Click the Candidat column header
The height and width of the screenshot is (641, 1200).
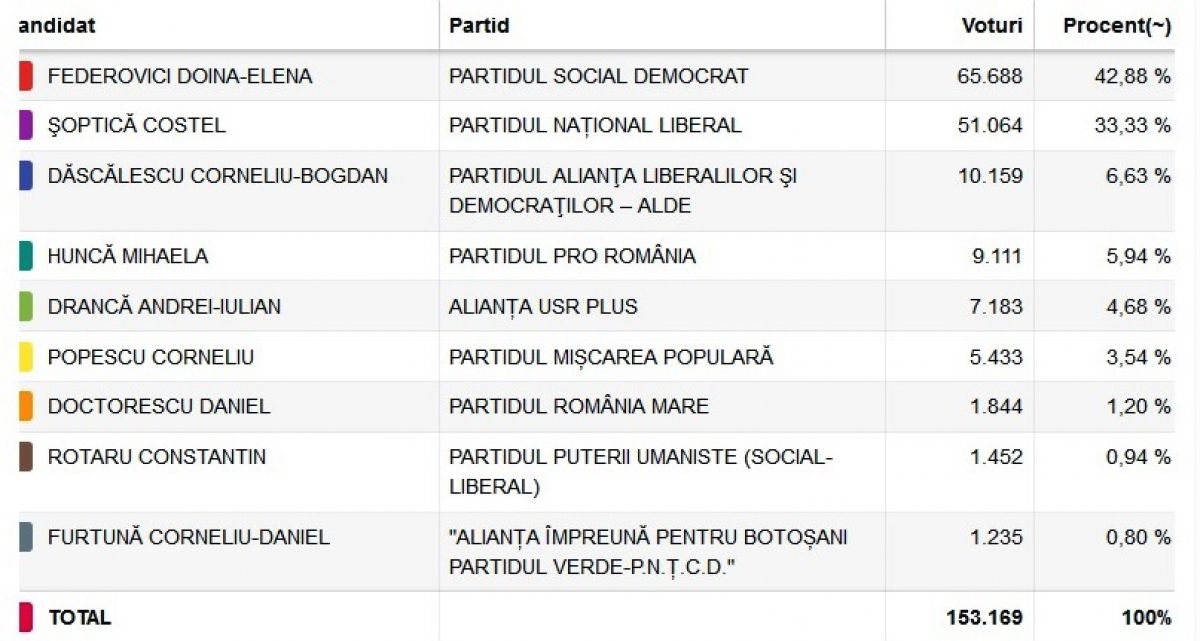(x=57, y=26)
